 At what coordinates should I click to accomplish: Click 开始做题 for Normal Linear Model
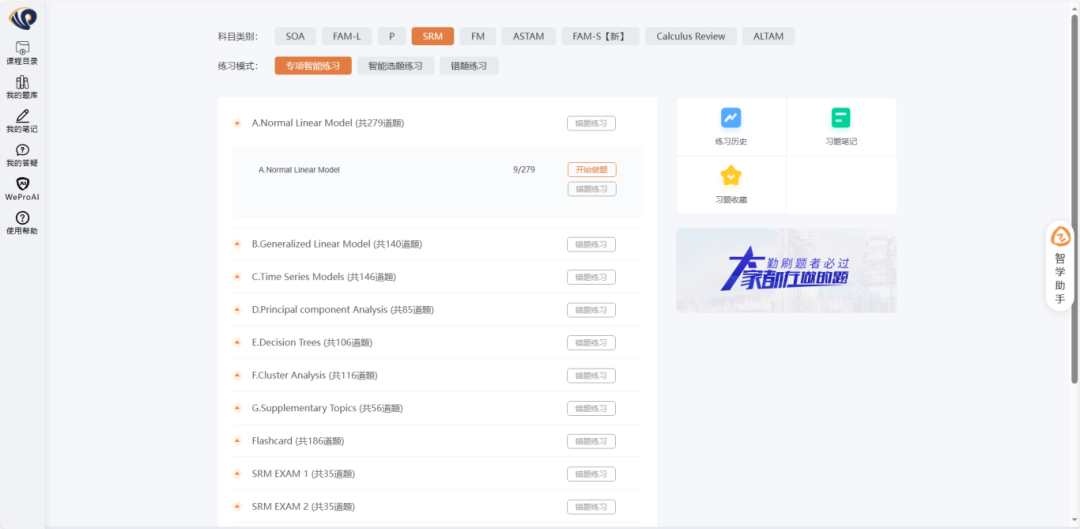pos(591,170)
